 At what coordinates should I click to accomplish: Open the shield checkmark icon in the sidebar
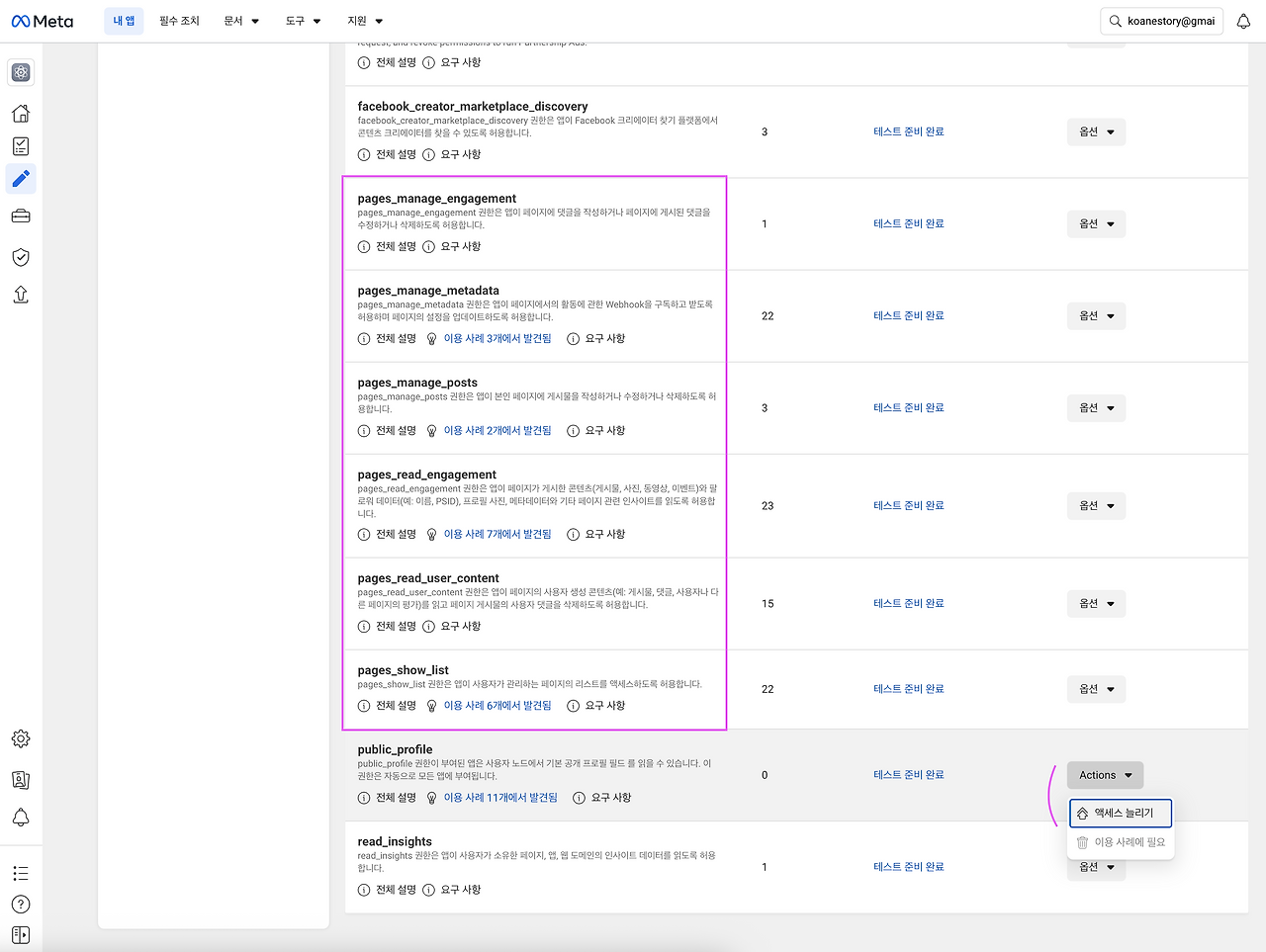click(21, 257)
